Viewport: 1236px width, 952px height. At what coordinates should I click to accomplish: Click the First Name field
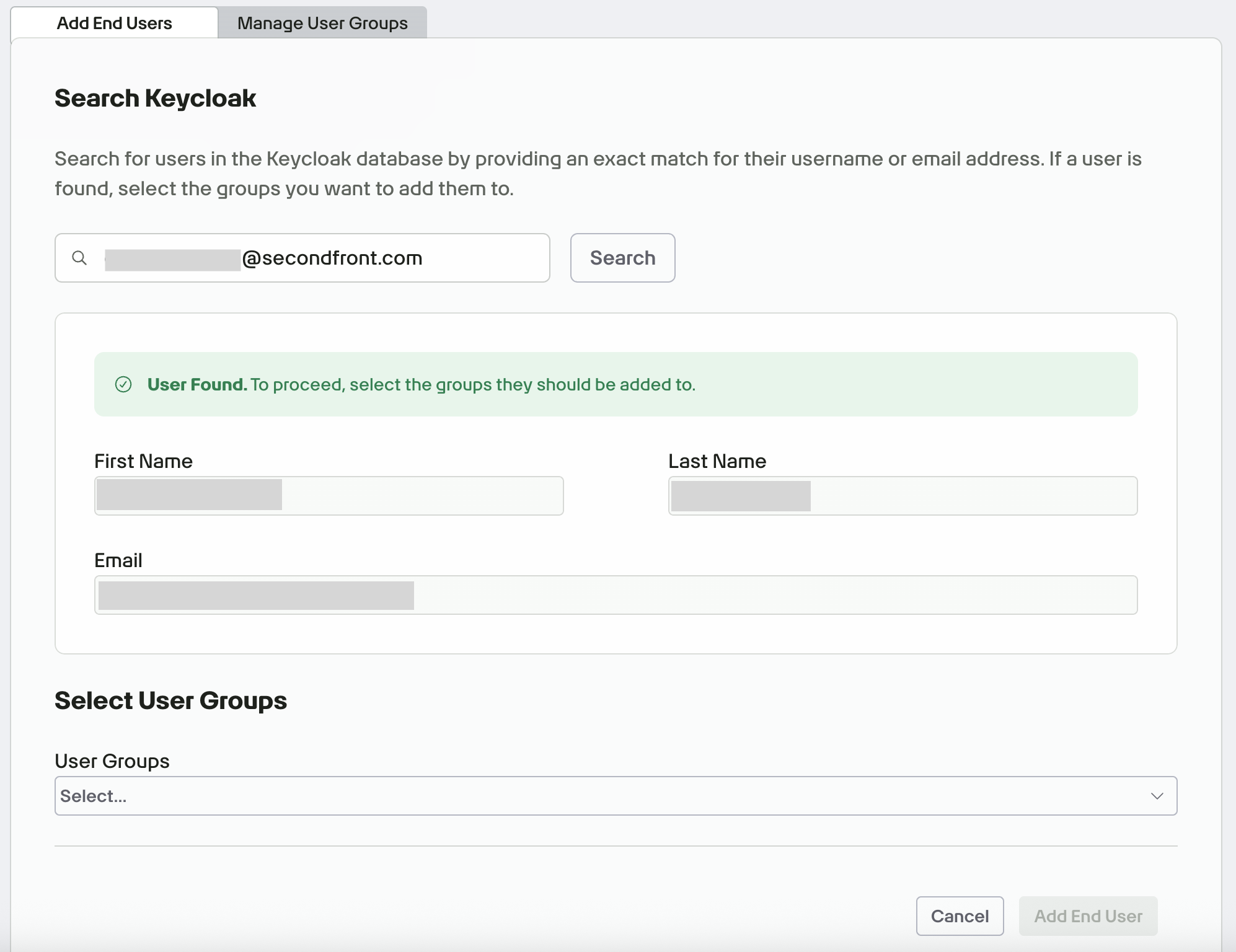329,495
